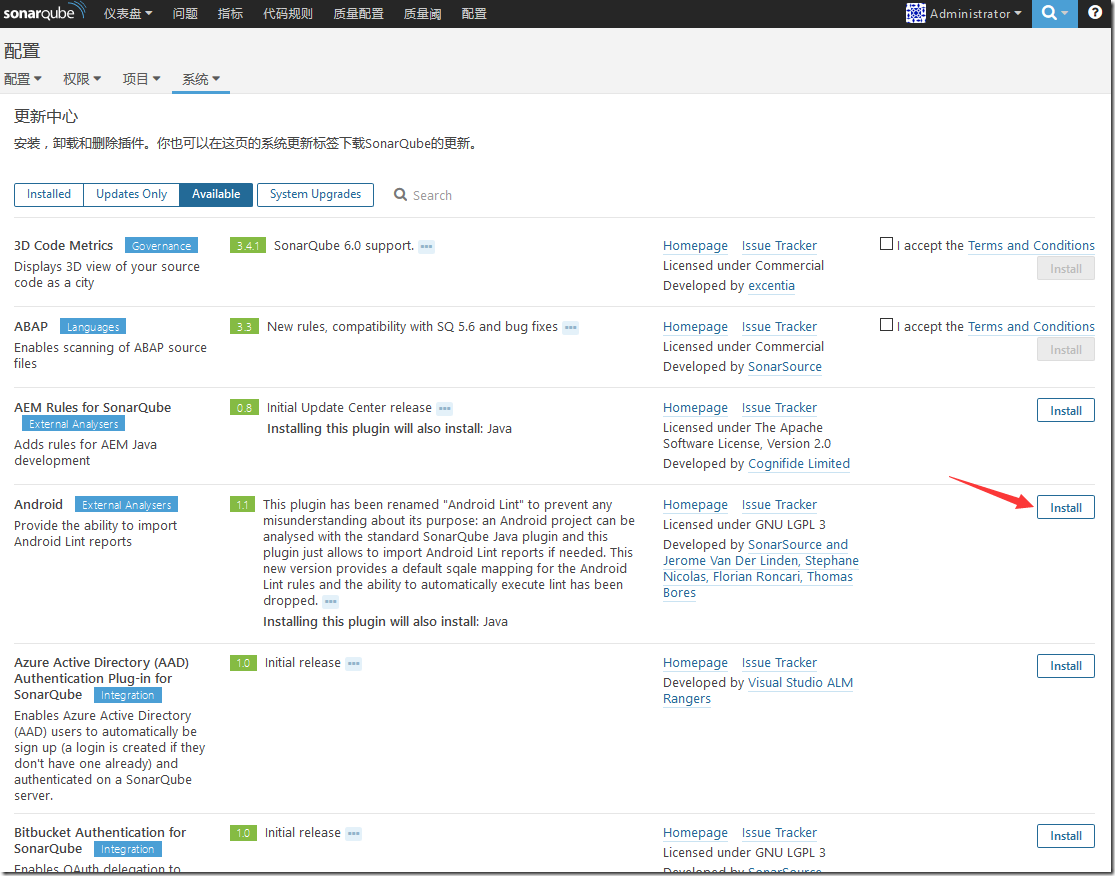
Task: Expand 3D Code Metrics changelog ellipsis
Action: [x=426, y=247]
